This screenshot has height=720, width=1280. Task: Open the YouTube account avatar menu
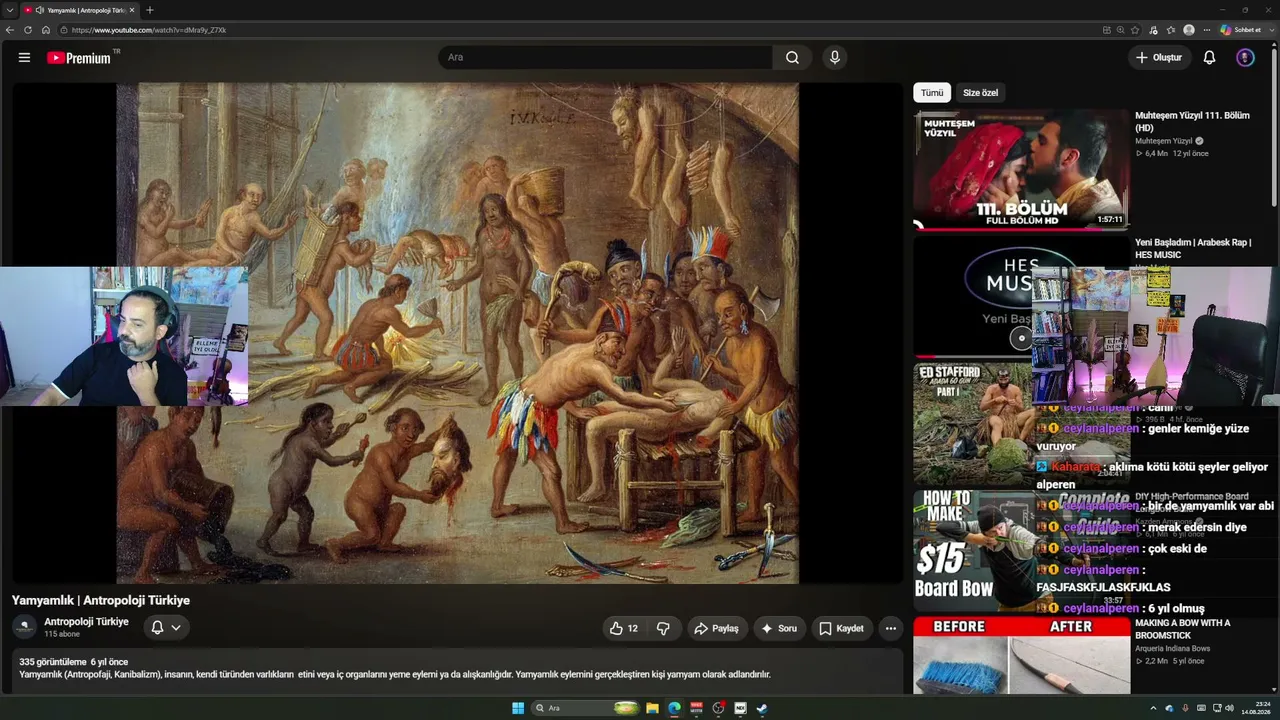pyautogui.click(x=1245, y=58)
